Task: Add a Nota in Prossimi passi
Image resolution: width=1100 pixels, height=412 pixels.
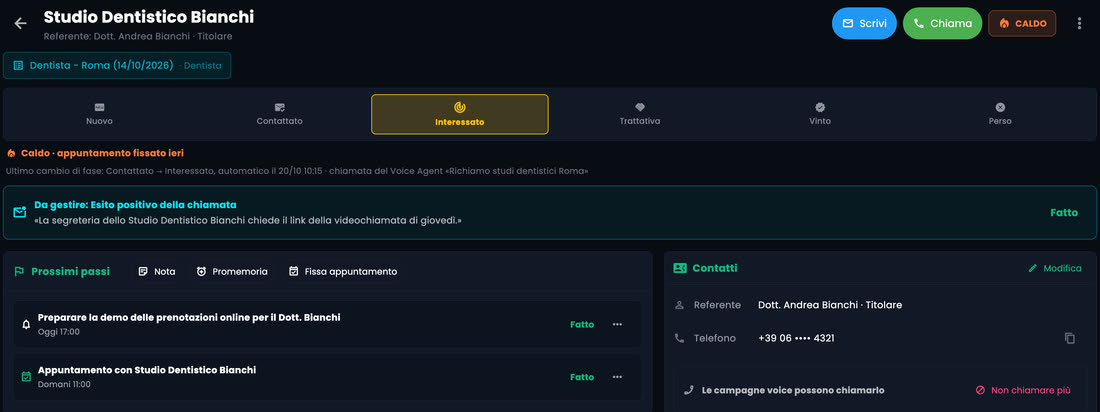Action: point(157,272)
